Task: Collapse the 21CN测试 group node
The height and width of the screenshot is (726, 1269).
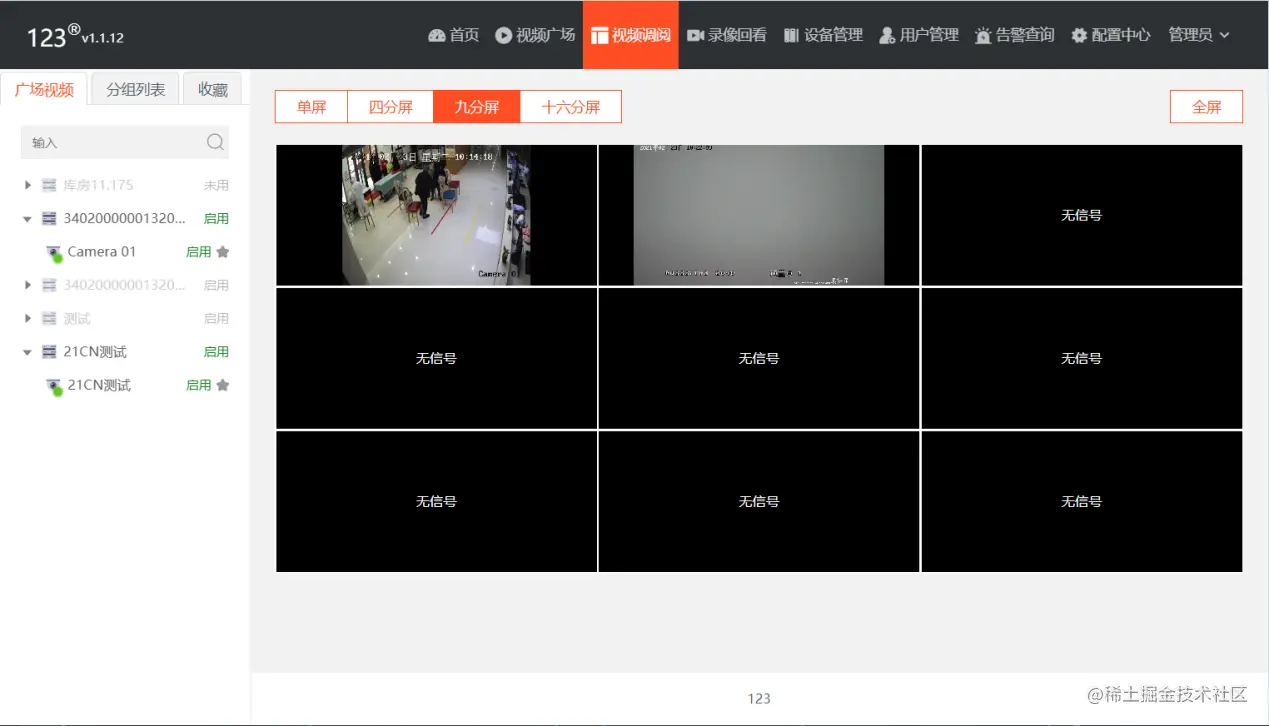Action: pyautogui.click(x=27, y=352)
